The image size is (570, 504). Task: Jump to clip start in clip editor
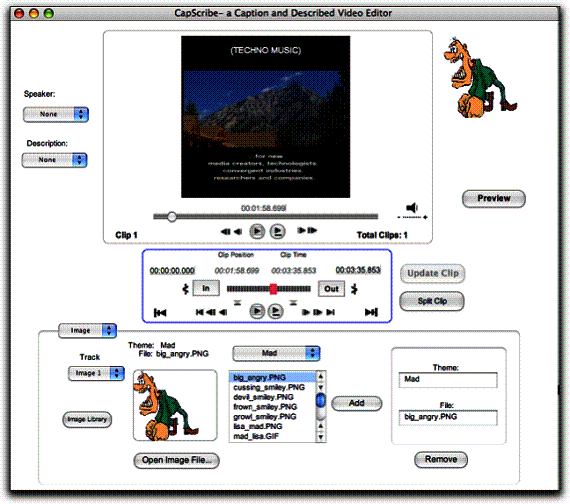pyautogui.click(x=160, y=312)
